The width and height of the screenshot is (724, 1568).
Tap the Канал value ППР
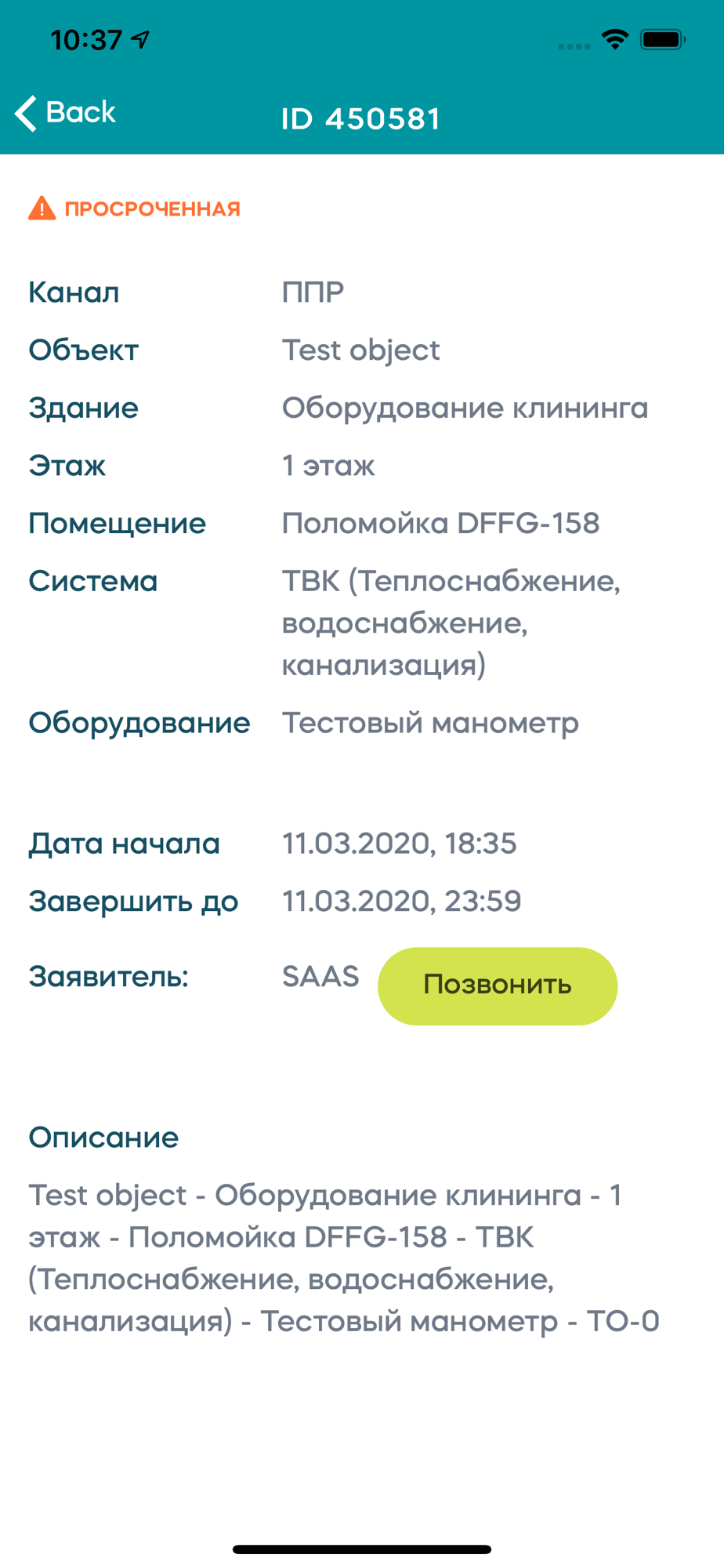pyautogui.click(x=313, y=292)
